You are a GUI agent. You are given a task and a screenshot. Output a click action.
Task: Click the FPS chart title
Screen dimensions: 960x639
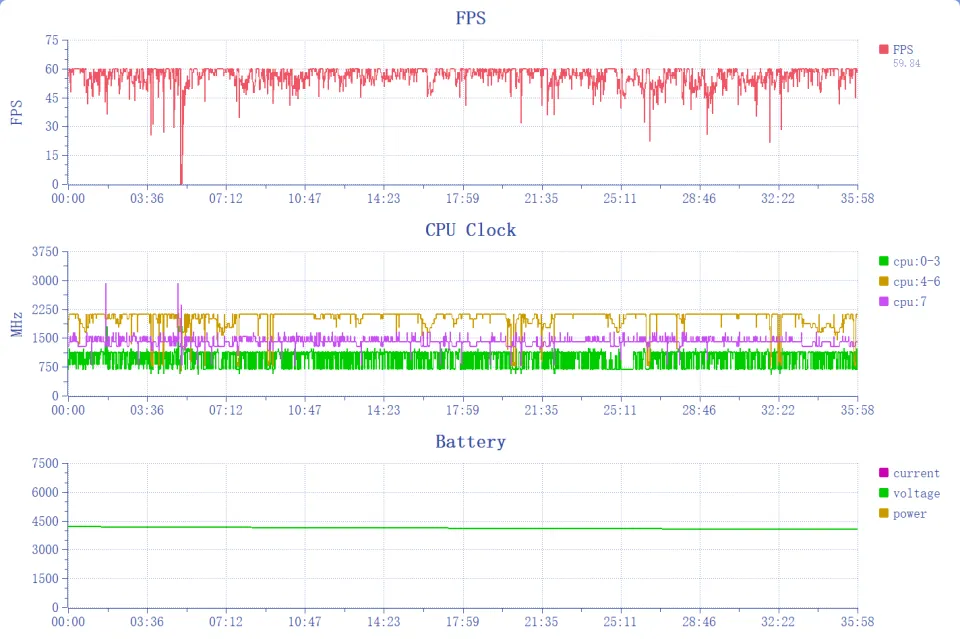coord(471,18)
